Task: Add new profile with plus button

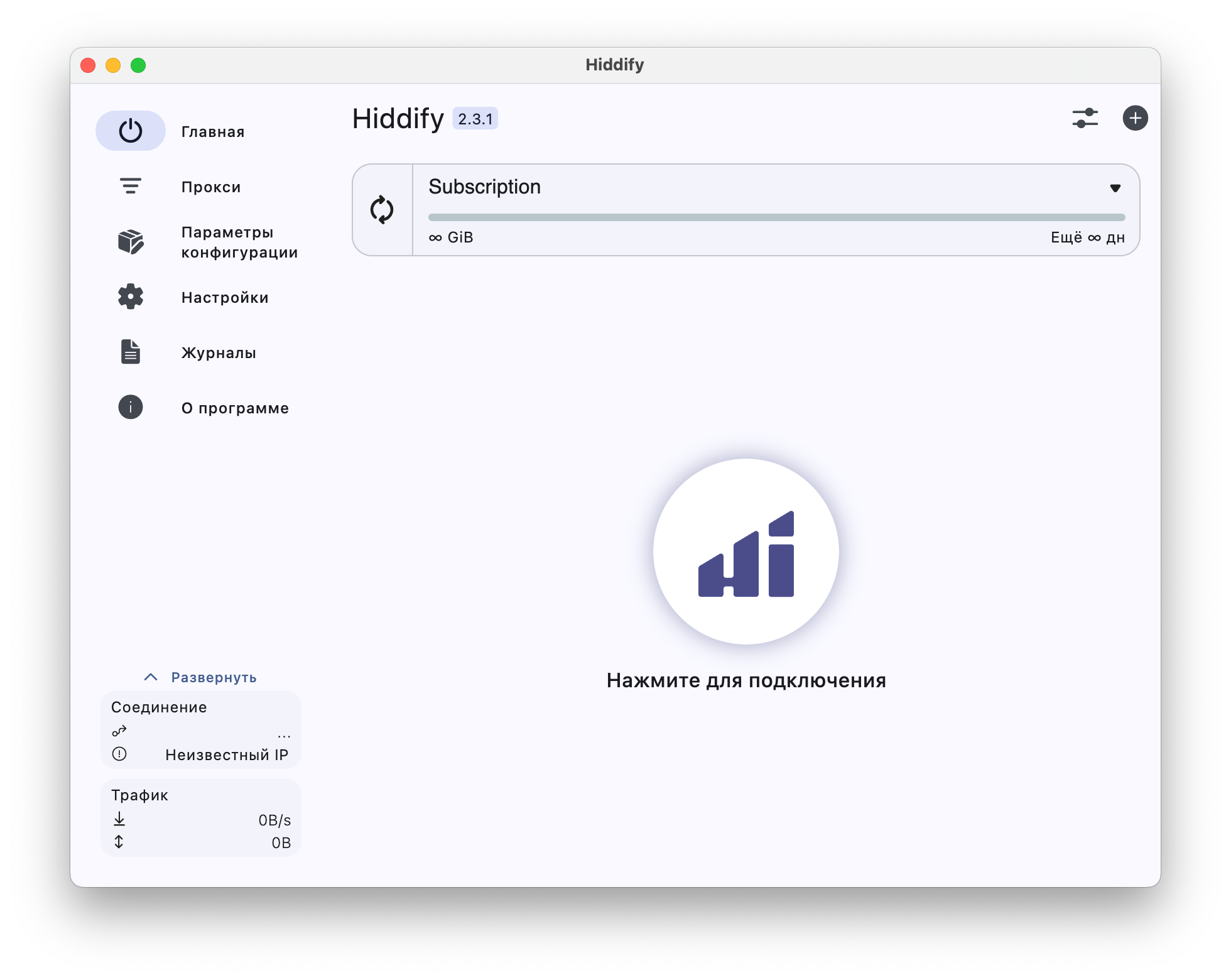Action: pos(1135,118)
